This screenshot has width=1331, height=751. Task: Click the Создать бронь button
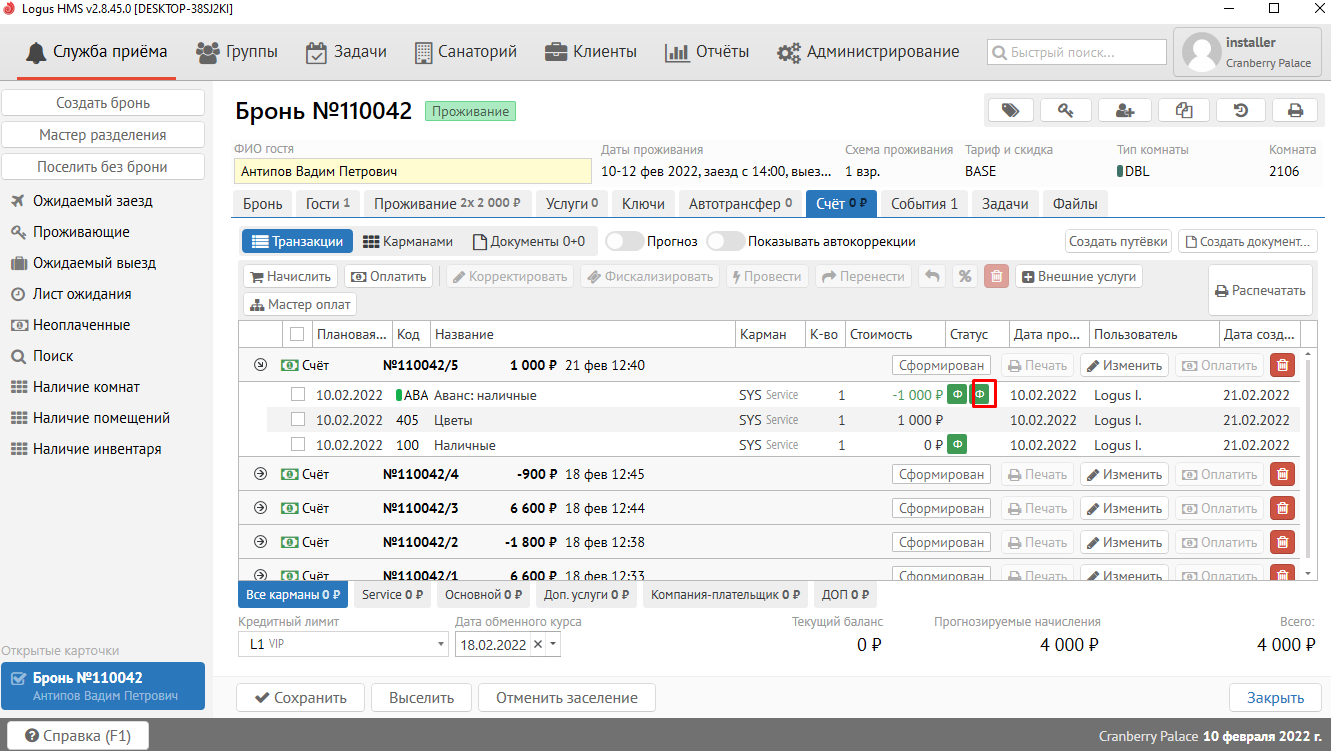coord(103,103)
